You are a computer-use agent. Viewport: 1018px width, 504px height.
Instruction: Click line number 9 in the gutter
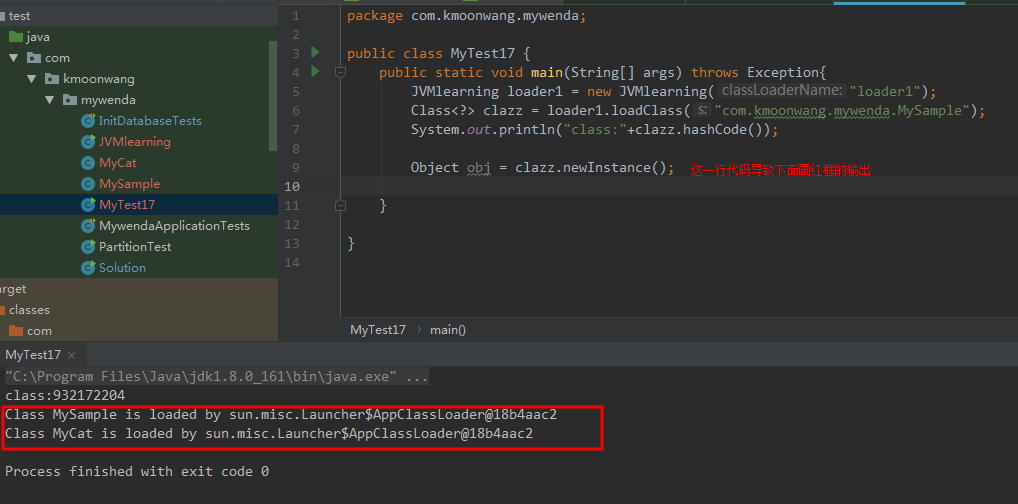296,168
